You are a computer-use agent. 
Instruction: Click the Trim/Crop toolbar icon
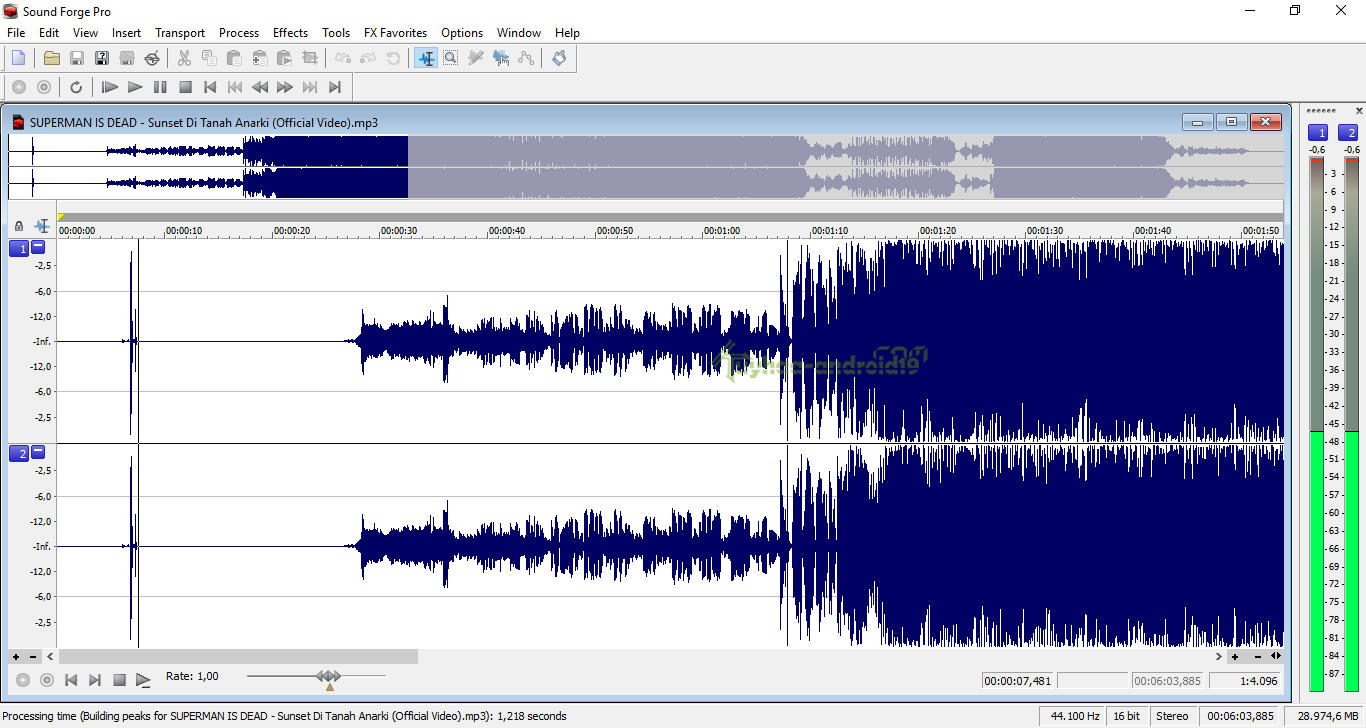click(x=310, y=58)
